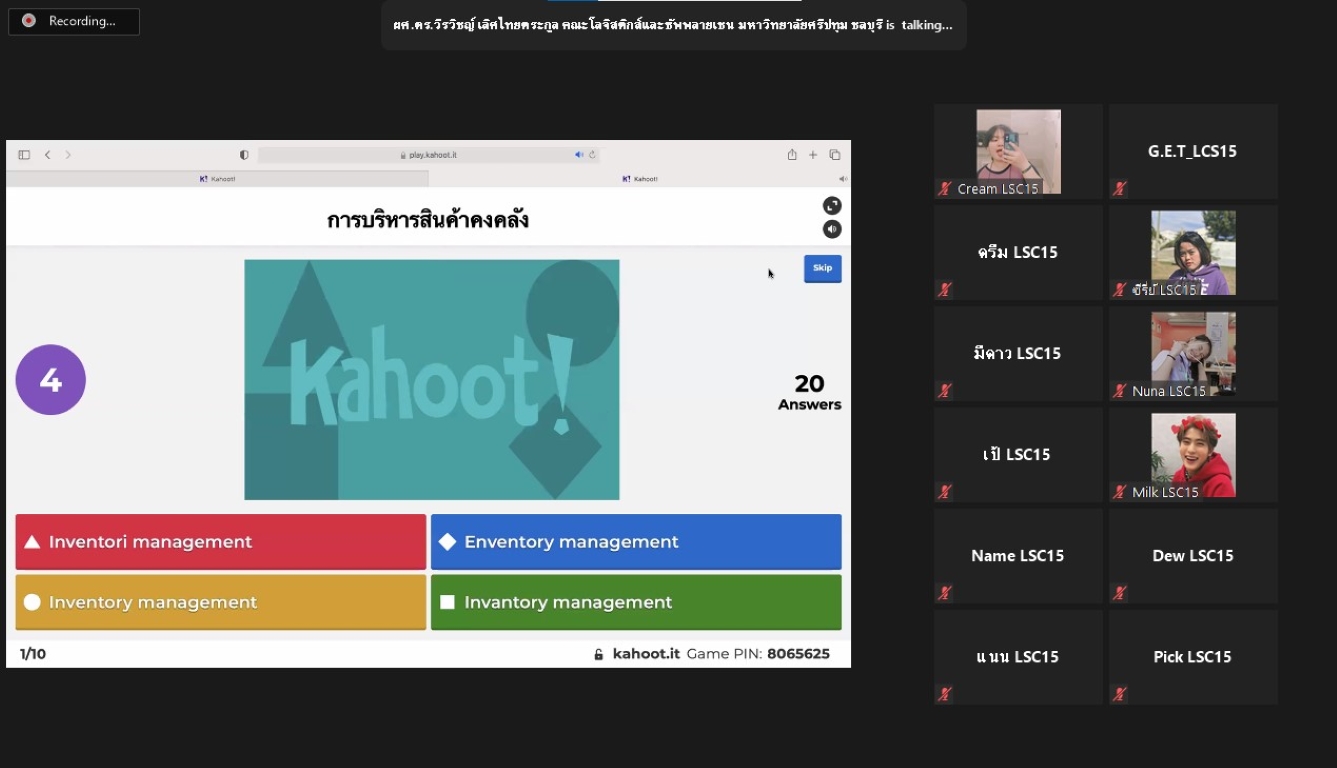Click the play.kahoot.it address bar

pos(428,155)
